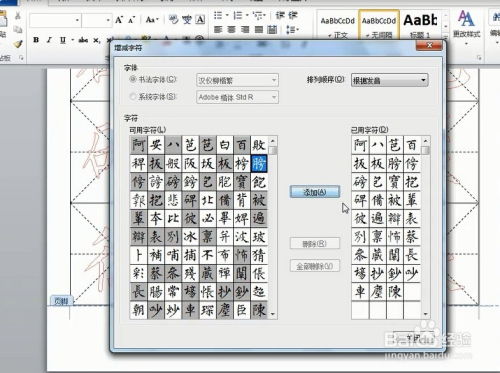Image resolution: width=500 pixels, height=373 pixels.
Task: Open 排列顺序 sort order dropdown
Action: pos(389,80)
